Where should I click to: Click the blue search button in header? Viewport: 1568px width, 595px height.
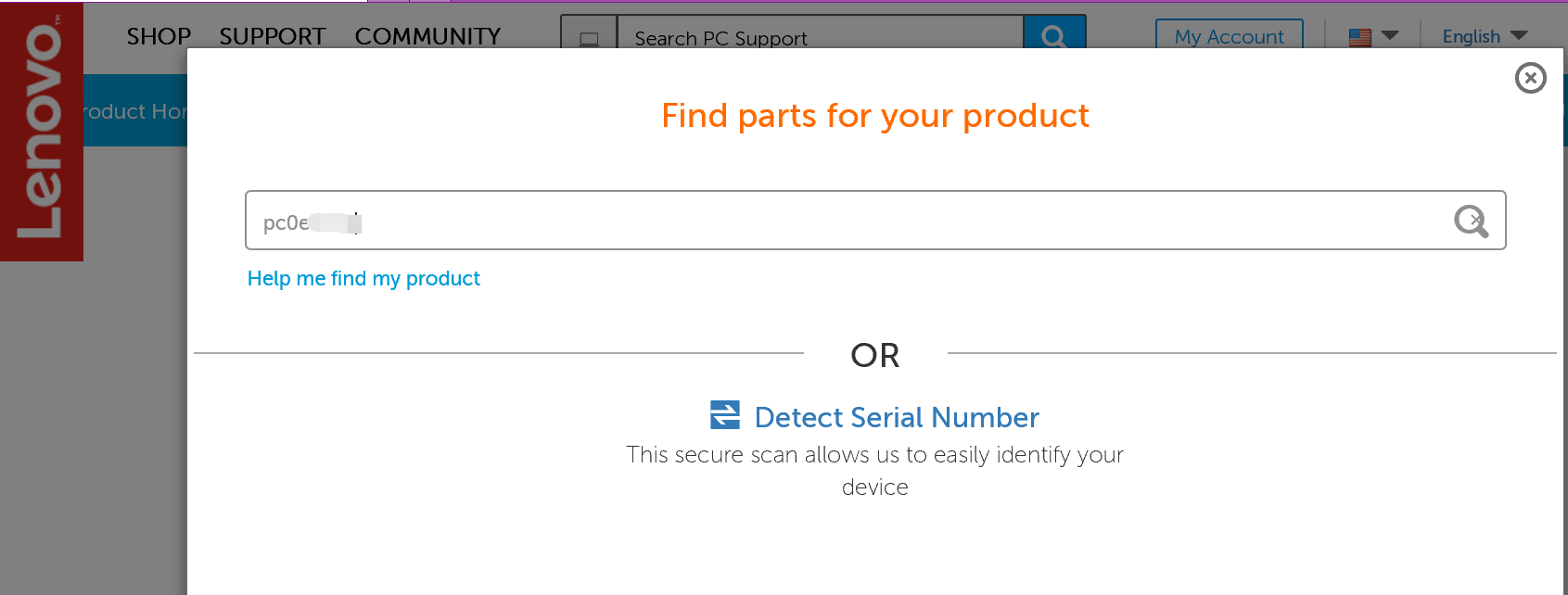click(1054, 35)
